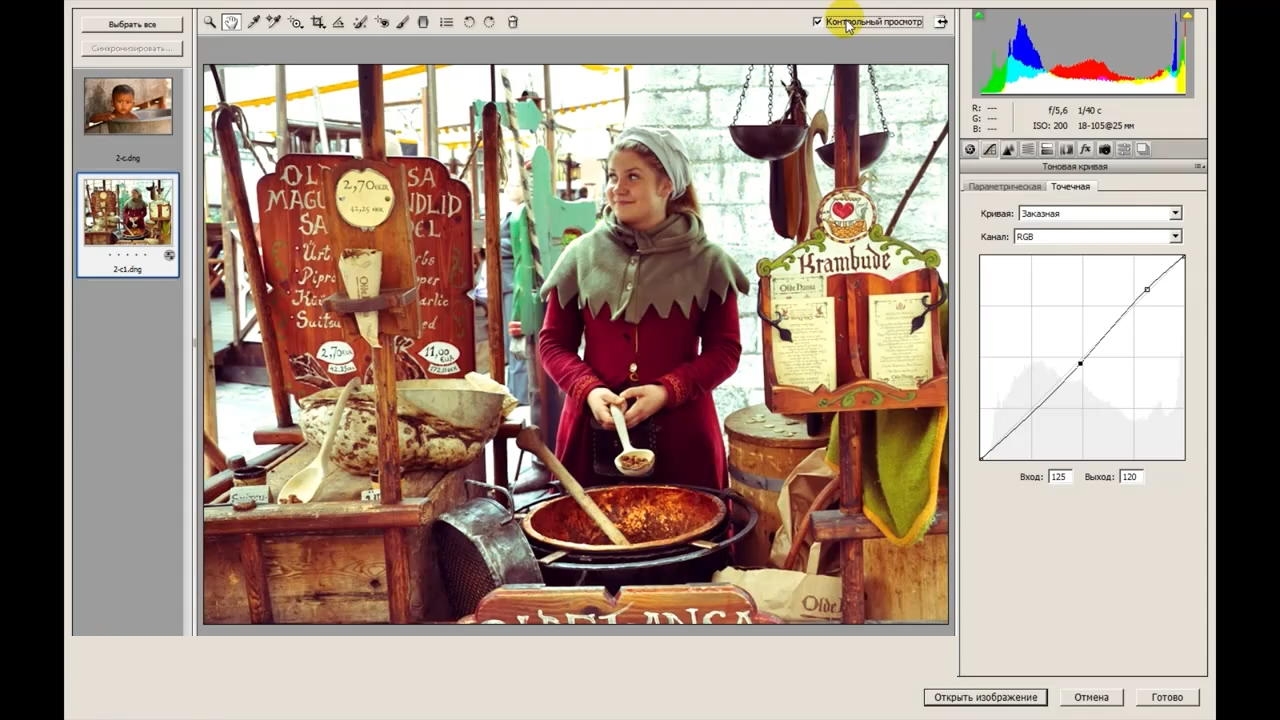This screenshot has height=720, width=1280.
Task: Toggle highlight clipping warning triangle
Action: click(1187, 15)
